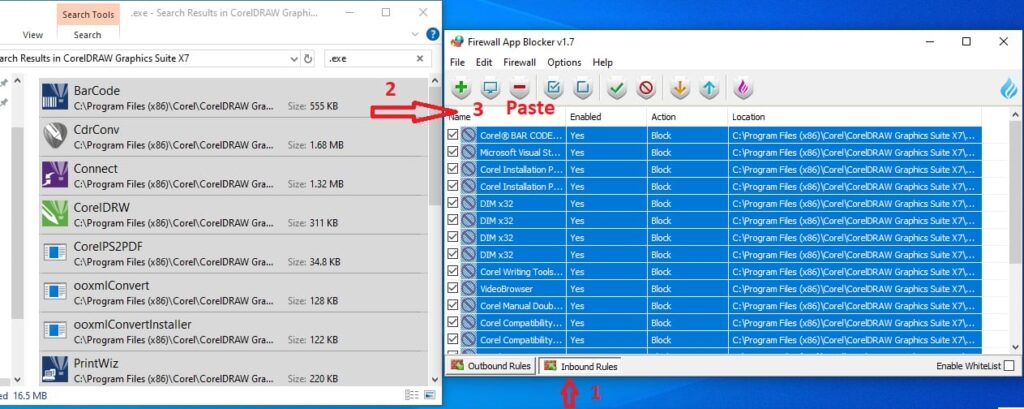
Task: Click the rules list down scroll arrow
Action: tap(1016, 347)
